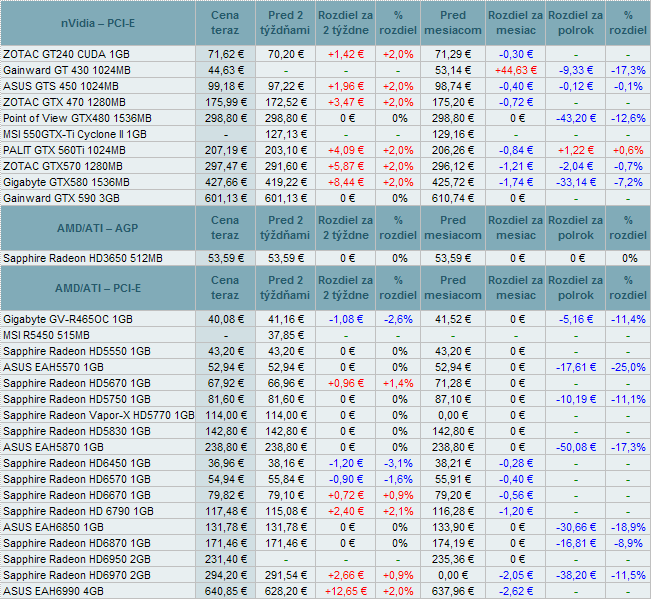The width and height of the screenshot is (651, 599).
Task: Click the -25,0% percentage cell
Action: tap(628, 367)
